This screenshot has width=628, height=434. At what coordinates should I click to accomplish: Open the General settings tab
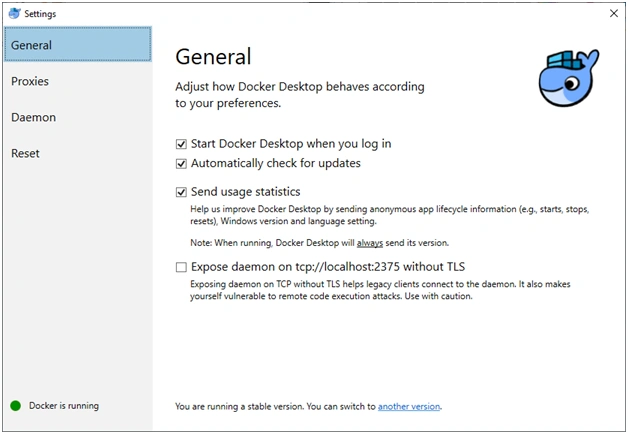[x=78, y=44]
